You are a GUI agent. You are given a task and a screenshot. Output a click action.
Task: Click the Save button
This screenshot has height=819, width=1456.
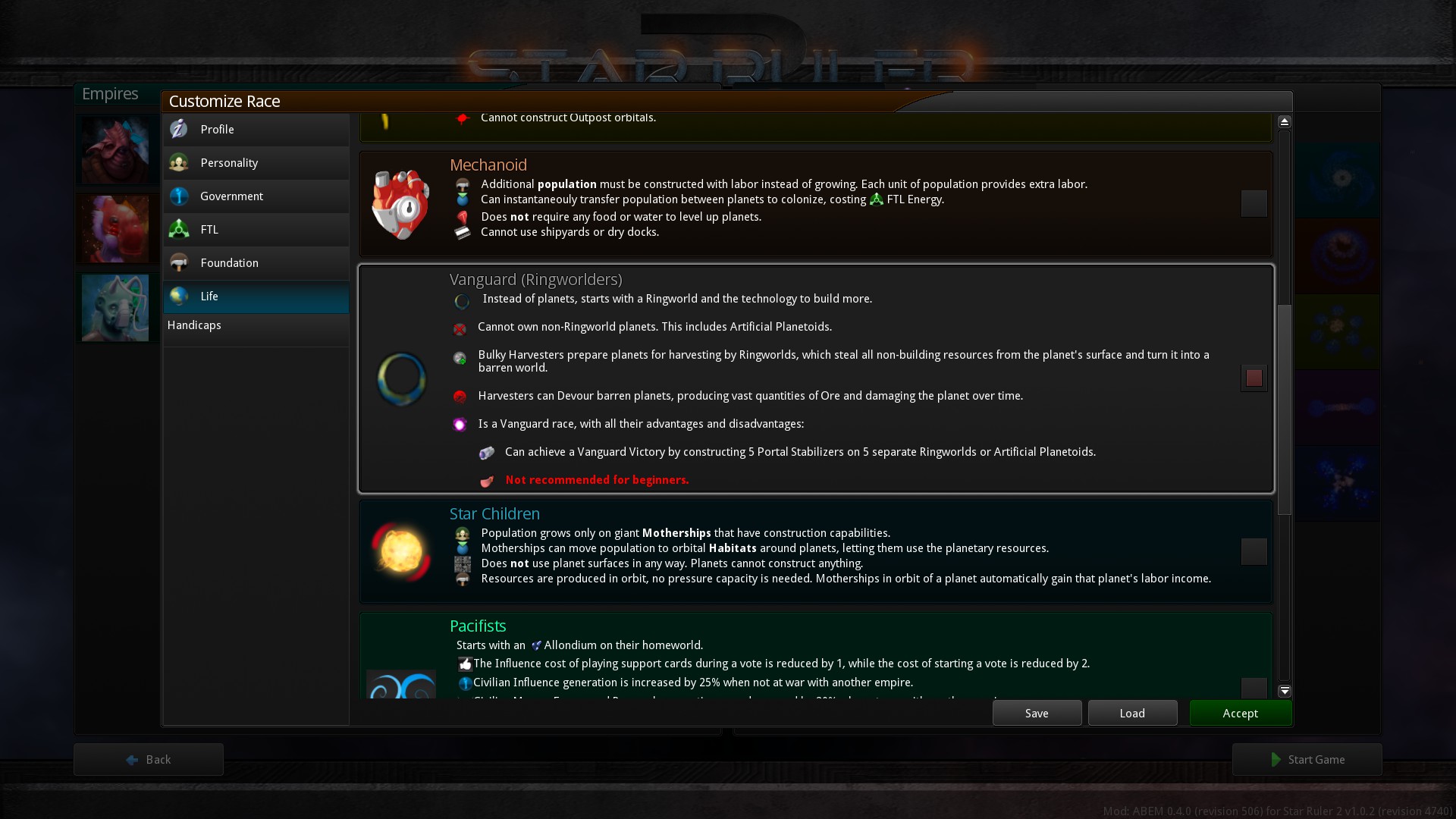point(1037,713)
